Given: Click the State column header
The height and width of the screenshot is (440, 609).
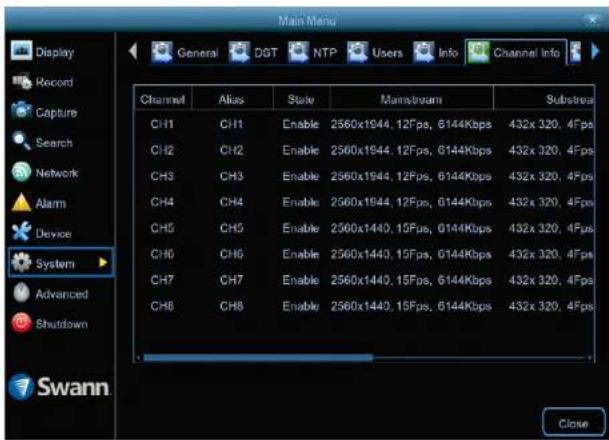Looking at the screenshot, I should (x=301, y=99).
